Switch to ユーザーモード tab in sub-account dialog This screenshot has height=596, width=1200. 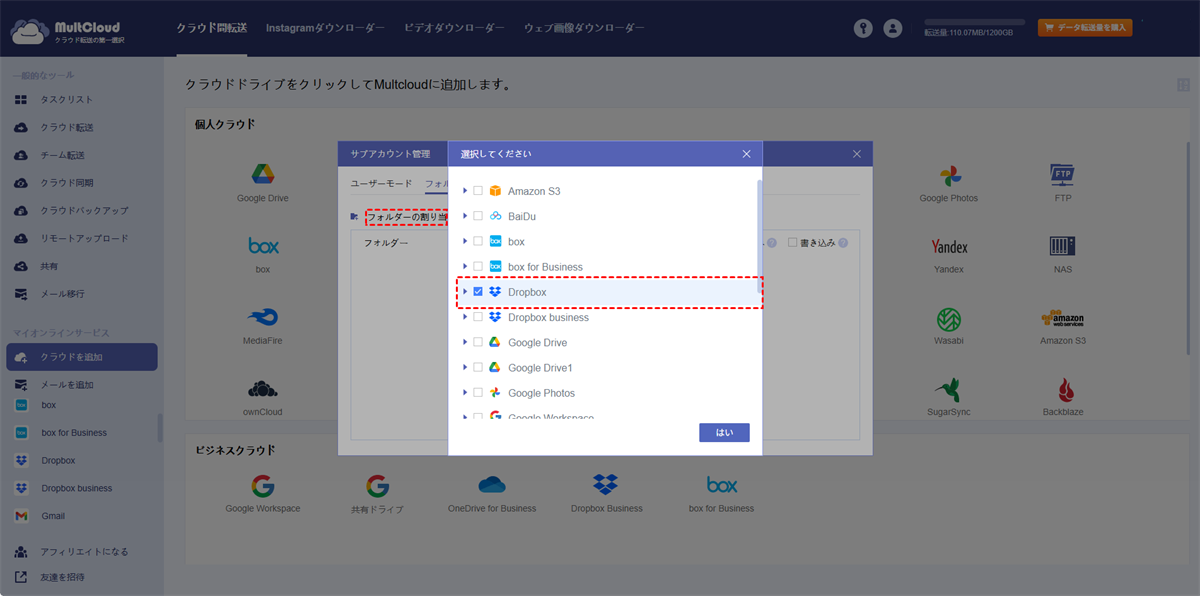(x=381, y=184)
